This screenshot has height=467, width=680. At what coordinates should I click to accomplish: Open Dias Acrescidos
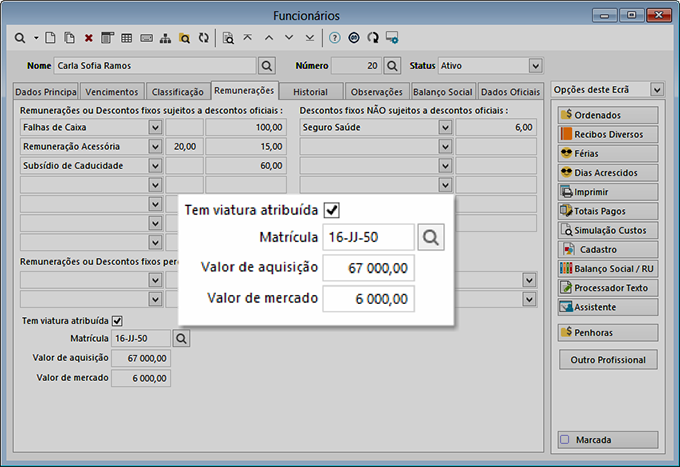point(608,173)
